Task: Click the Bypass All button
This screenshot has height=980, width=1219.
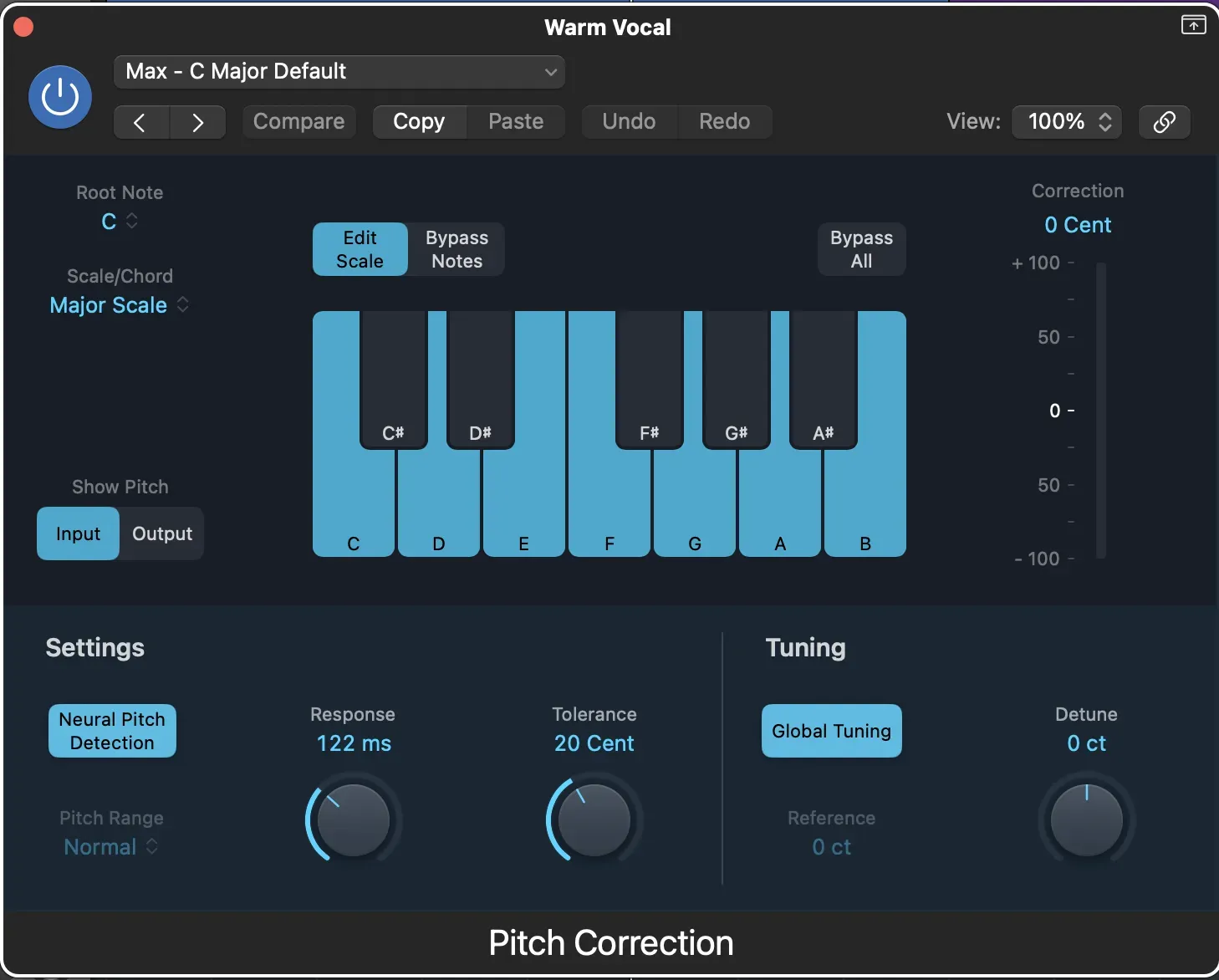Action: click(861, 249)
